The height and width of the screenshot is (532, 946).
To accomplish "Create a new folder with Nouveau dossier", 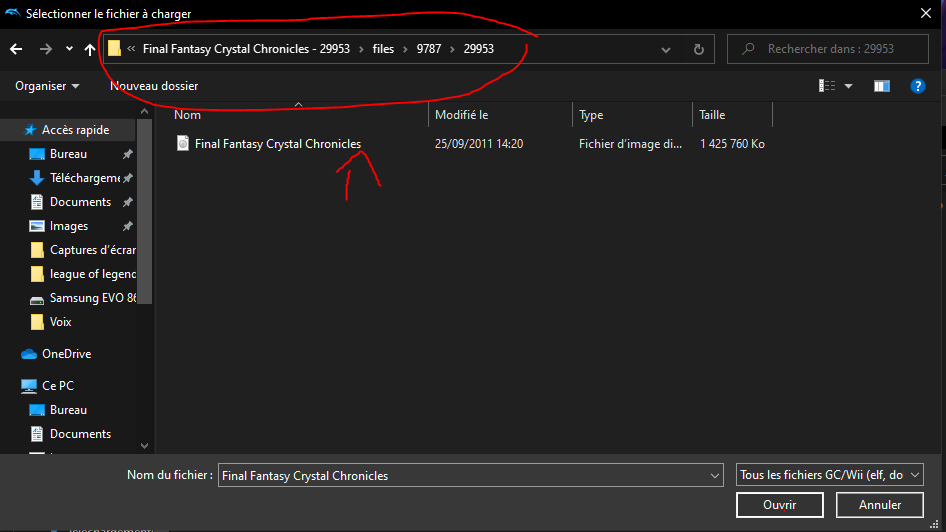I will pyautogui.click(x=154, y=86).
